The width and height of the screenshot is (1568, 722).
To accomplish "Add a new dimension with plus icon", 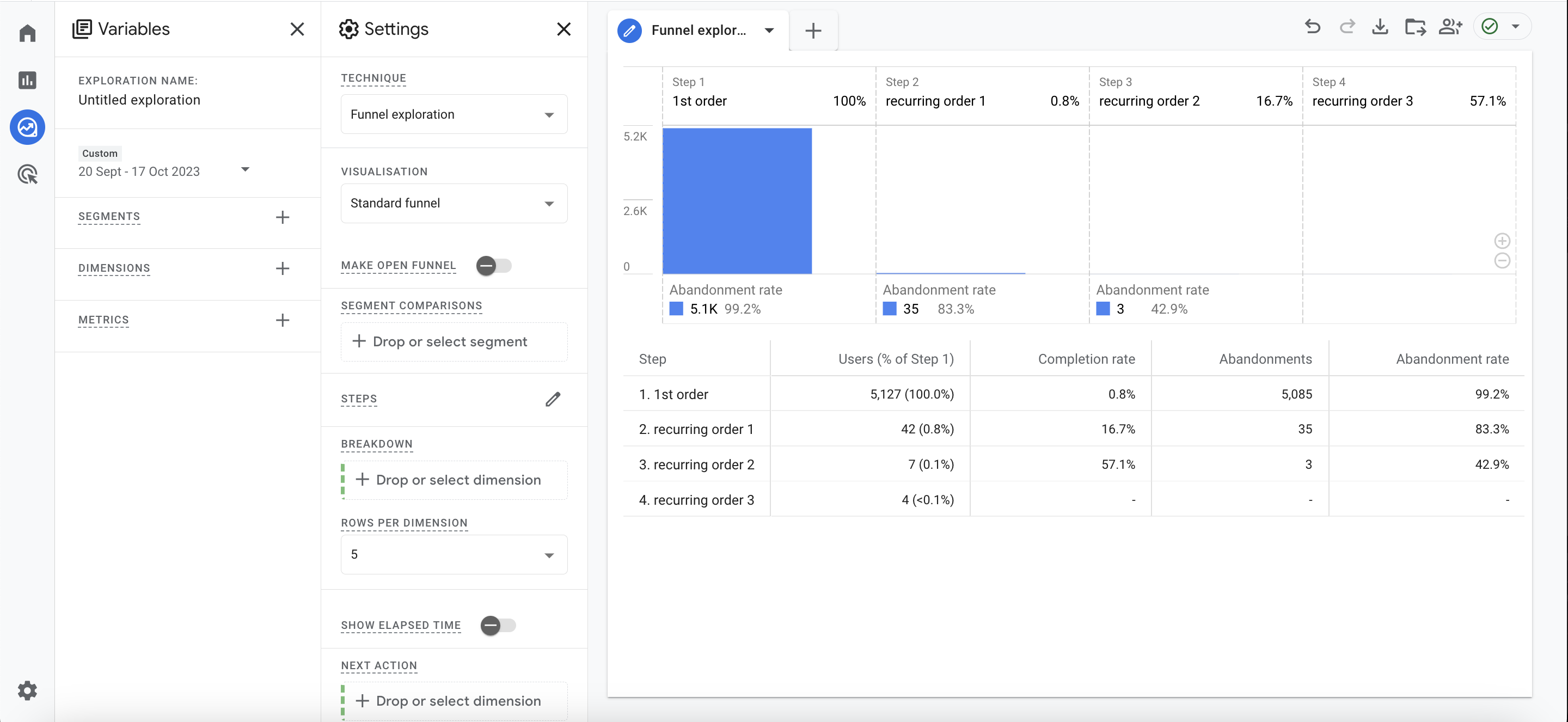I will point(283,268).
